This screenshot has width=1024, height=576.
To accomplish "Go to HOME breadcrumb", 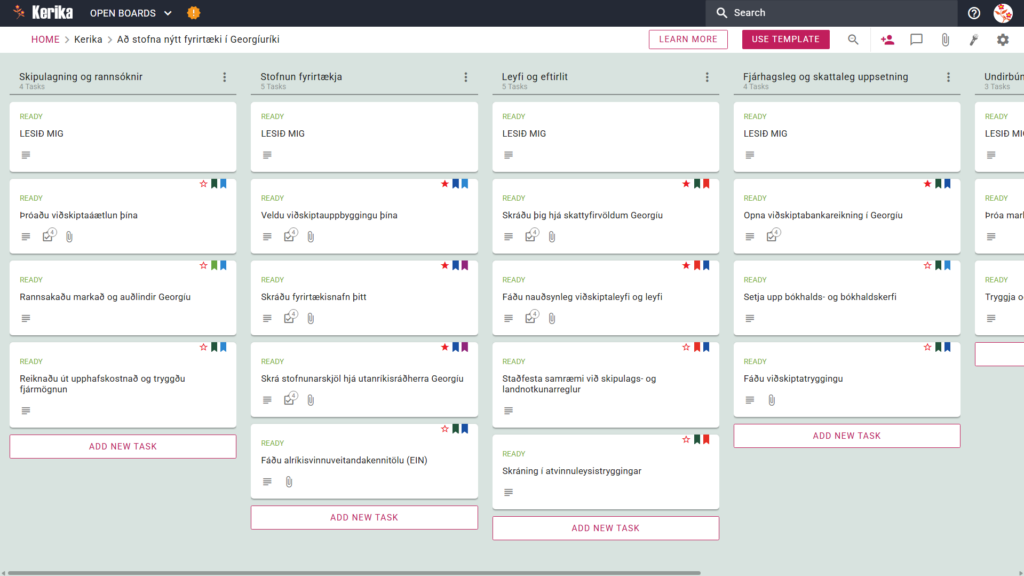I will pyautogui.click(x=45, y=39).
